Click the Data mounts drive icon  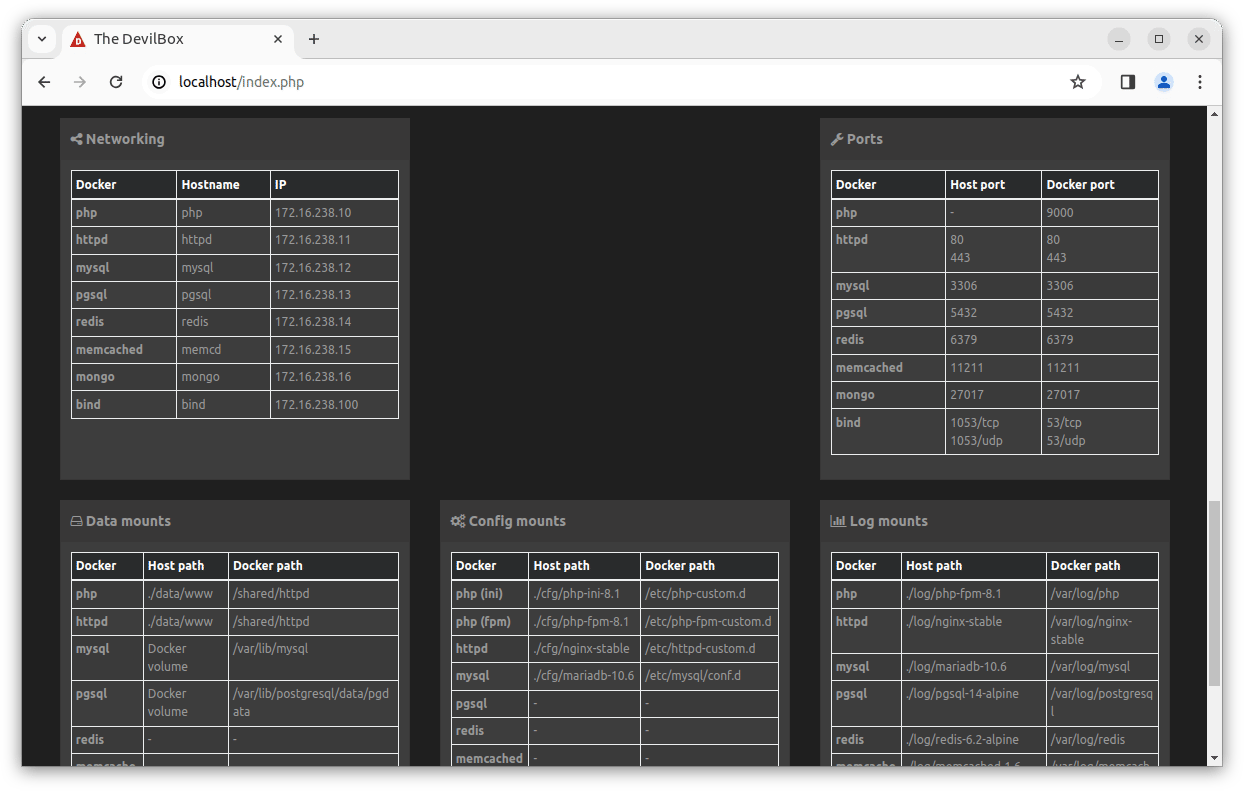pyautogui.click(x=76, y=521)
